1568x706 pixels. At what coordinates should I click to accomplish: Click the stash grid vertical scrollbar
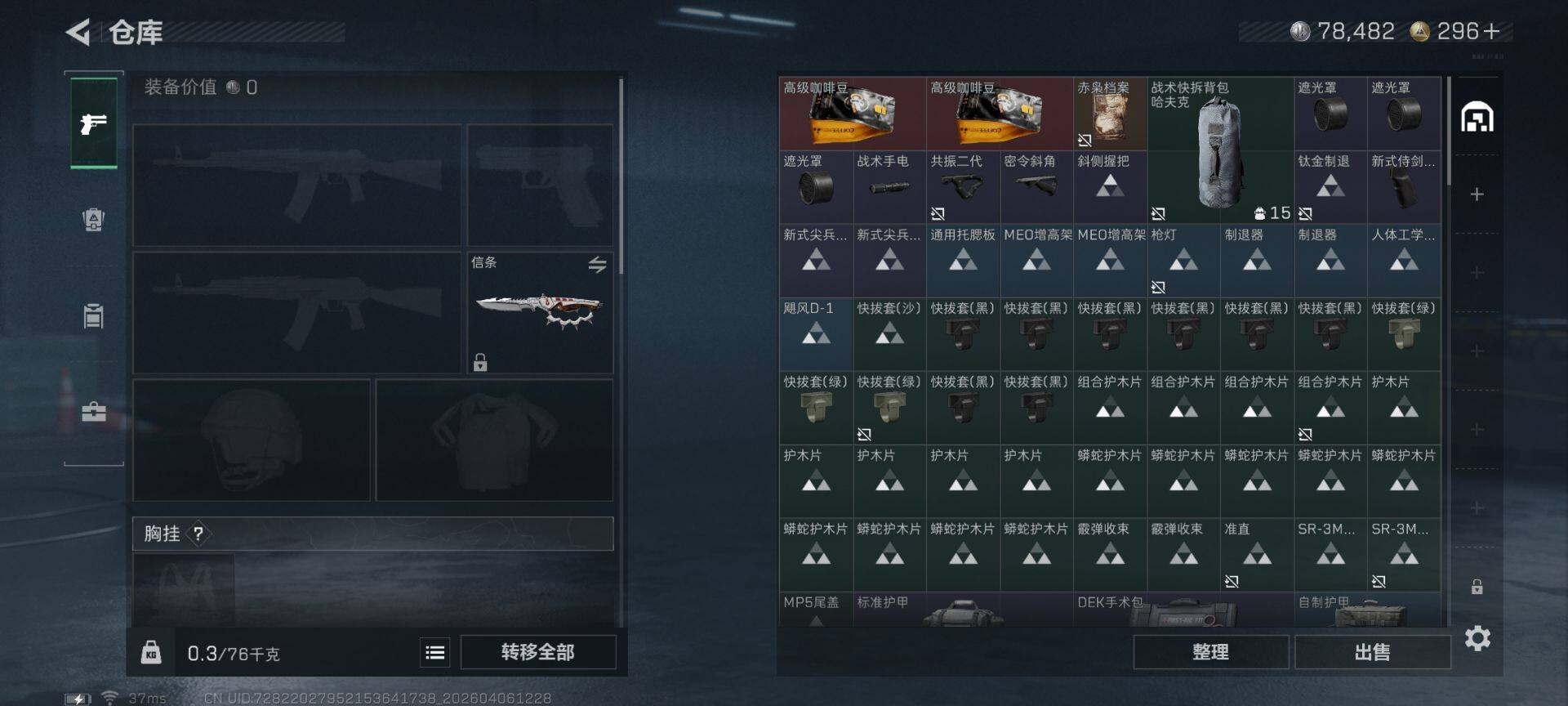coord(1449,131)
